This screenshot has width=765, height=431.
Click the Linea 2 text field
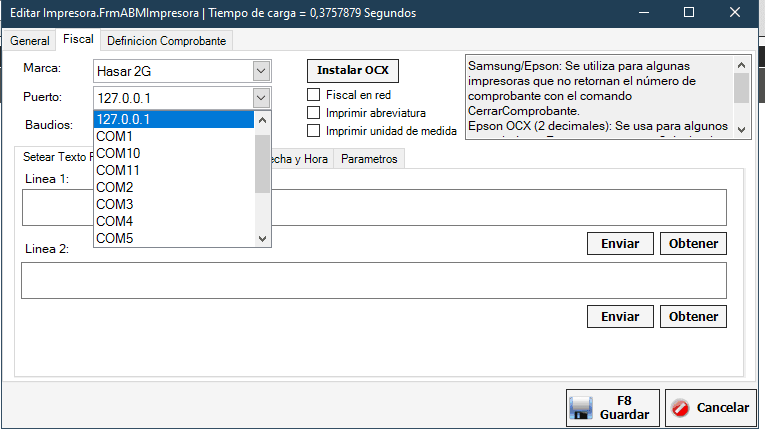pyautogui.click(x=373, y=280)
